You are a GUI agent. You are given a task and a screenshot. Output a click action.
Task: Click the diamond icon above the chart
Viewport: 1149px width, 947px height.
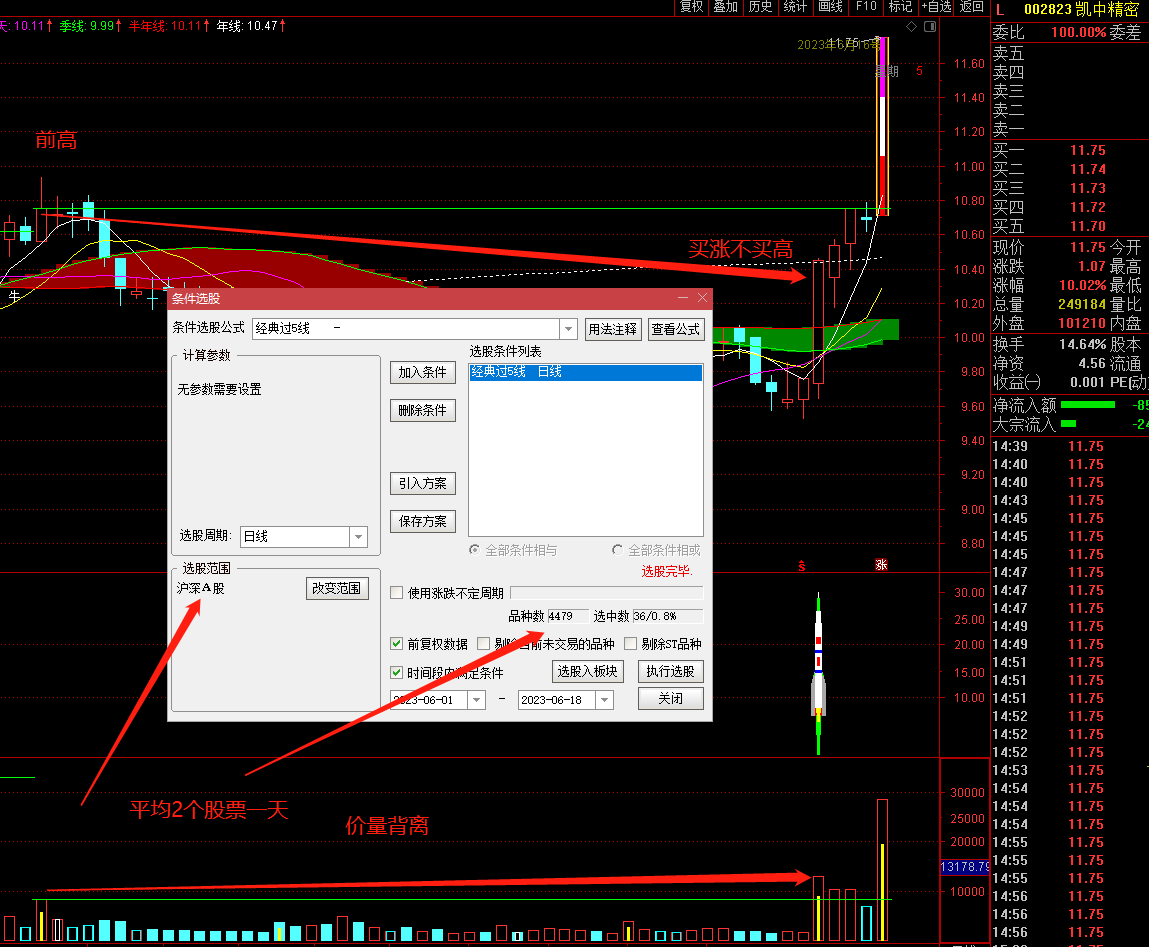[911, 26]
